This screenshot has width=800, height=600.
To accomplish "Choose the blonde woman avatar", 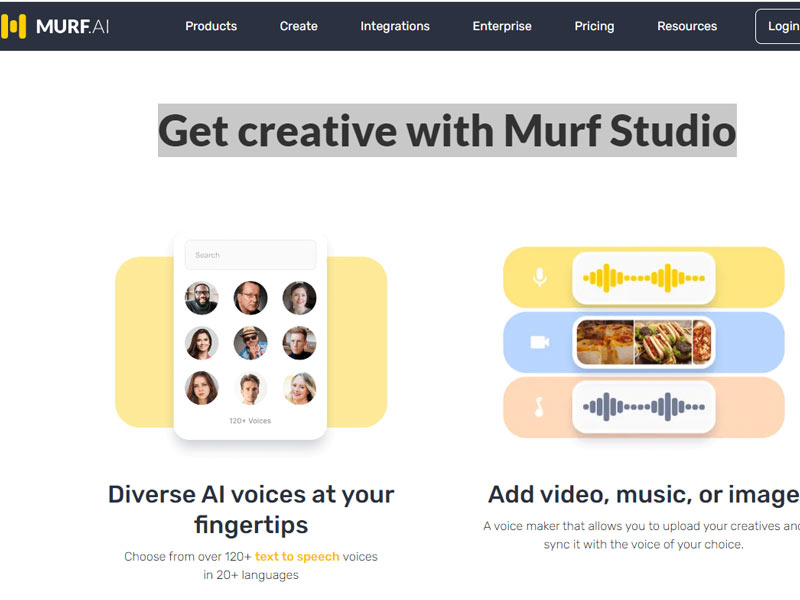I will pyautogui.click(x=299, y=388).
